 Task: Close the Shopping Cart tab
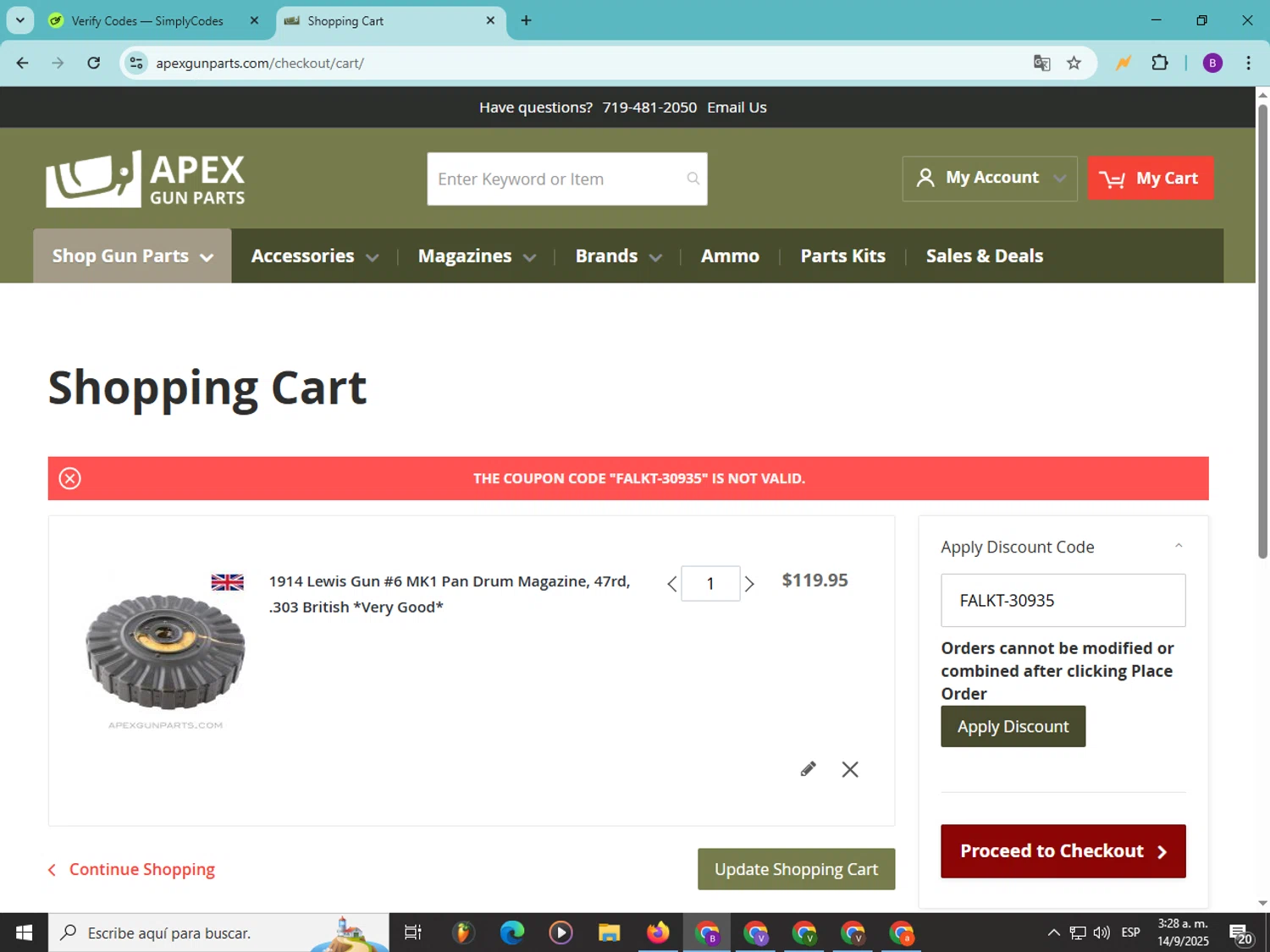[490, 20]
